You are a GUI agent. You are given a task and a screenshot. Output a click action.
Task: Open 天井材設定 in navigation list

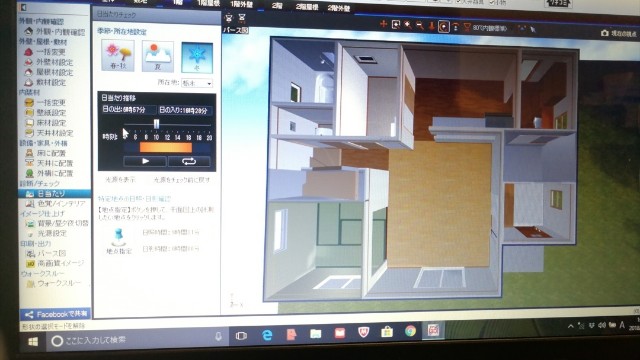coord(49,133)
